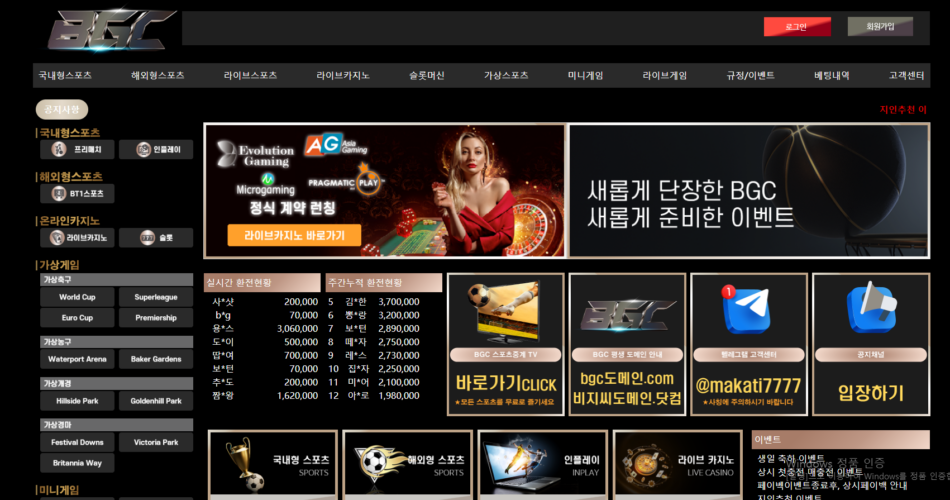Open Festival Downs virtual horse race
Viewport: 950px width, 500px height.
click(x=77, y=442)
